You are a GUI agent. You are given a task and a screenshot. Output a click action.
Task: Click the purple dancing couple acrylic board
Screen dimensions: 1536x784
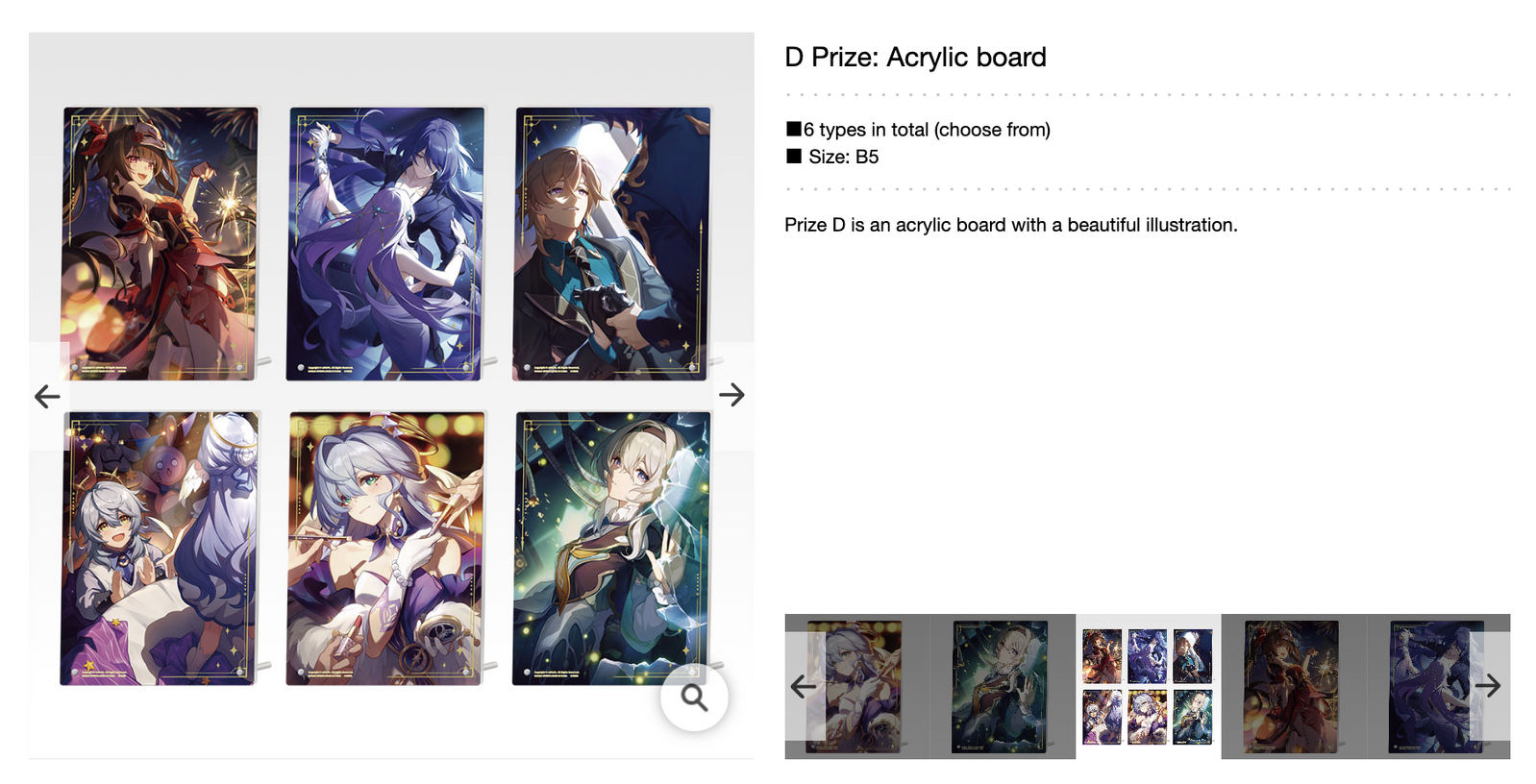[385, 244]
